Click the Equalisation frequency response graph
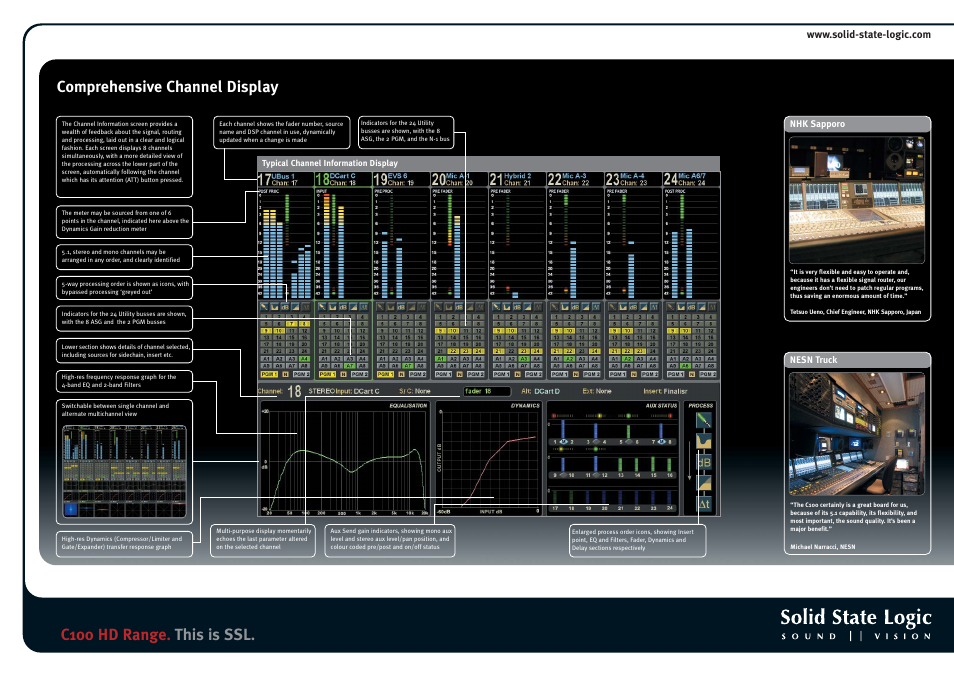The image size is (954, 675). [346, 458]
